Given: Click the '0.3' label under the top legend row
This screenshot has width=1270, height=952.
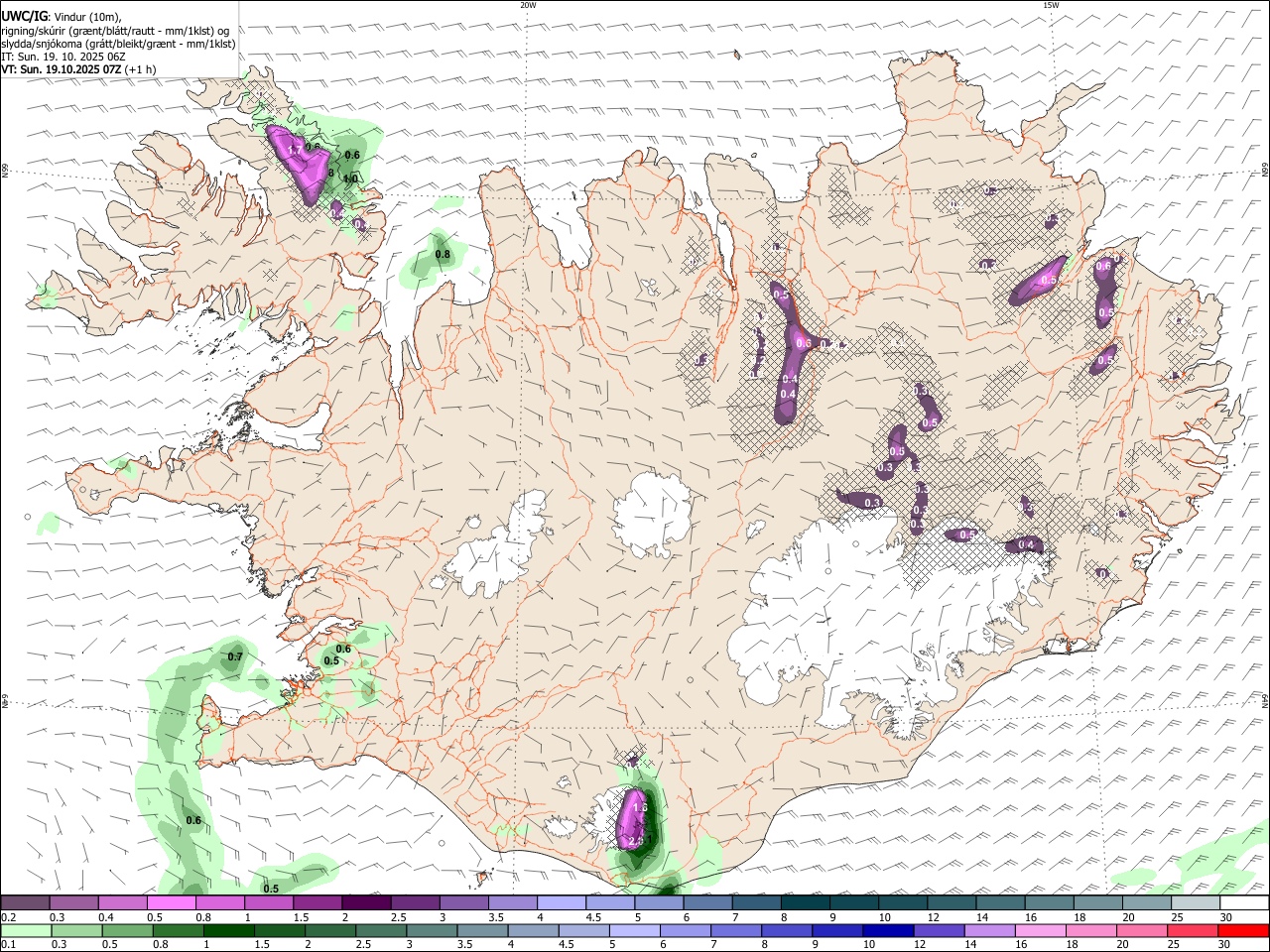Looking at the screenshot, I should tap(58, 917).
